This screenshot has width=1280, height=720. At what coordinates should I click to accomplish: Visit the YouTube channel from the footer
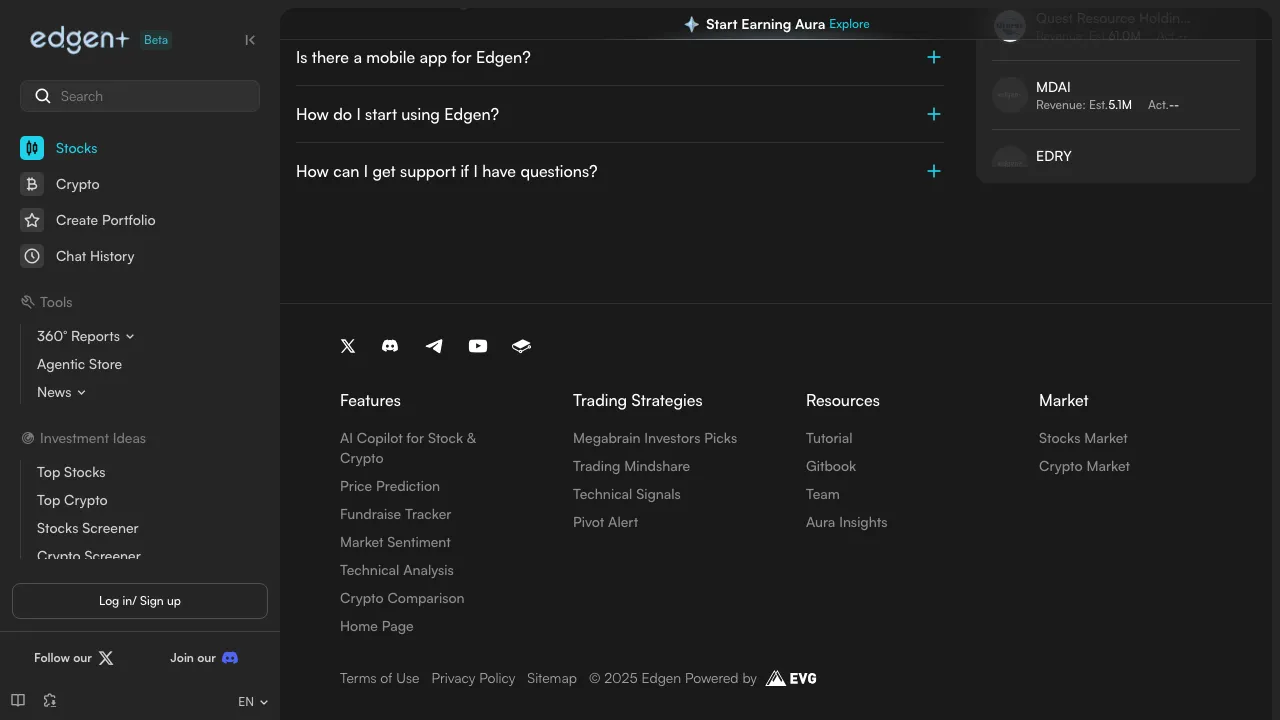click(477, 346)
